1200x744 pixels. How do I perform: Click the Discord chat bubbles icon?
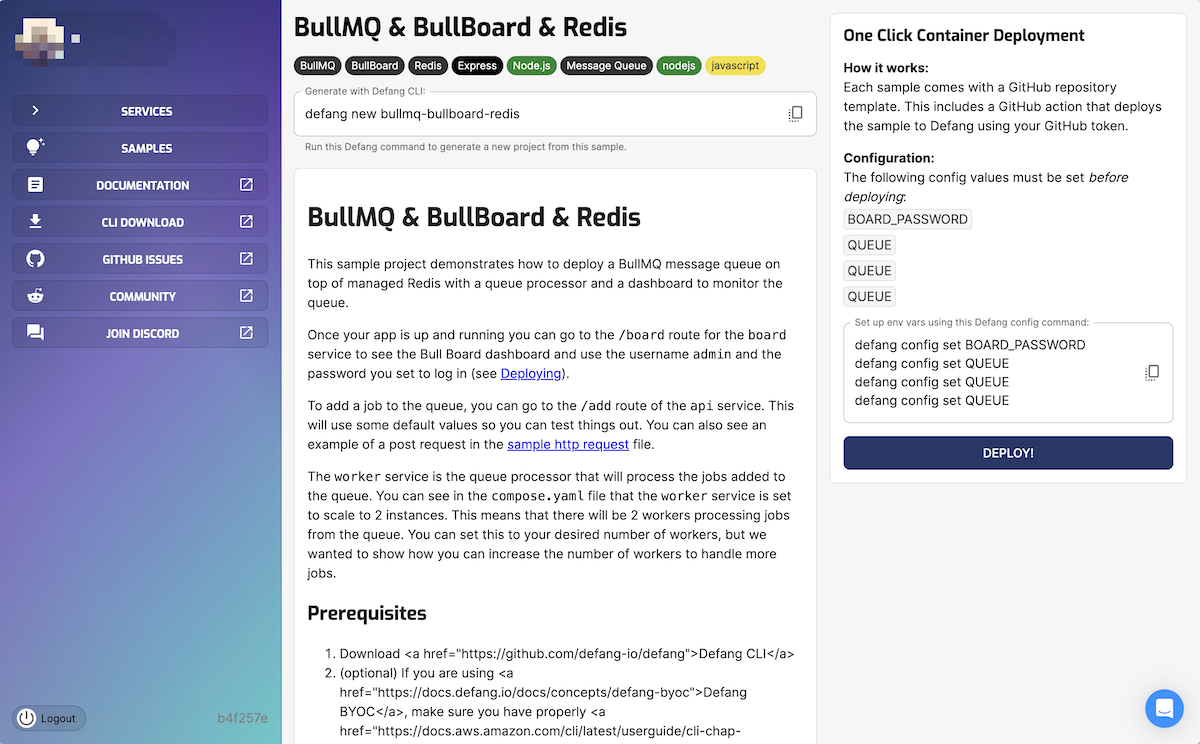coord(35,333)
